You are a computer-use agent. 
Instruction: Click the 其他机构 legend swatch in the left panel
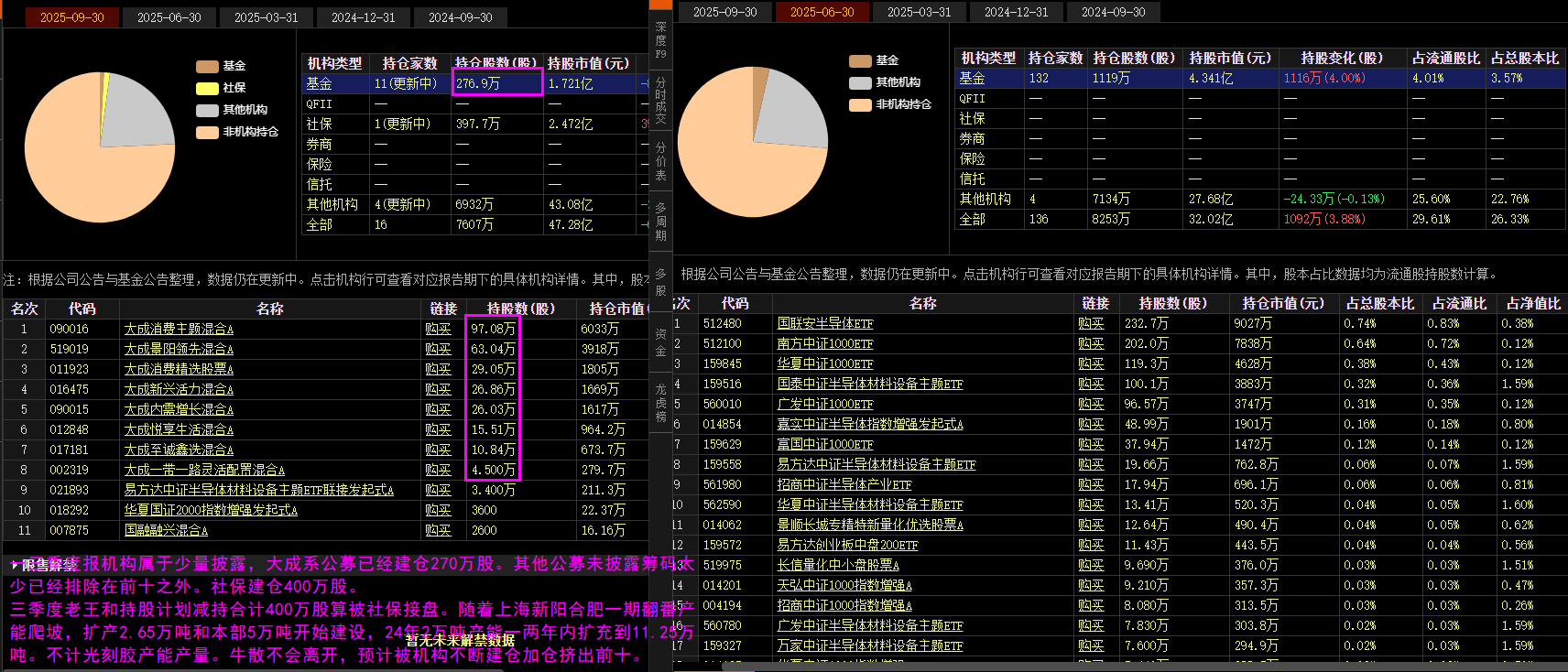pyautogui.click(x=207, y=110)
